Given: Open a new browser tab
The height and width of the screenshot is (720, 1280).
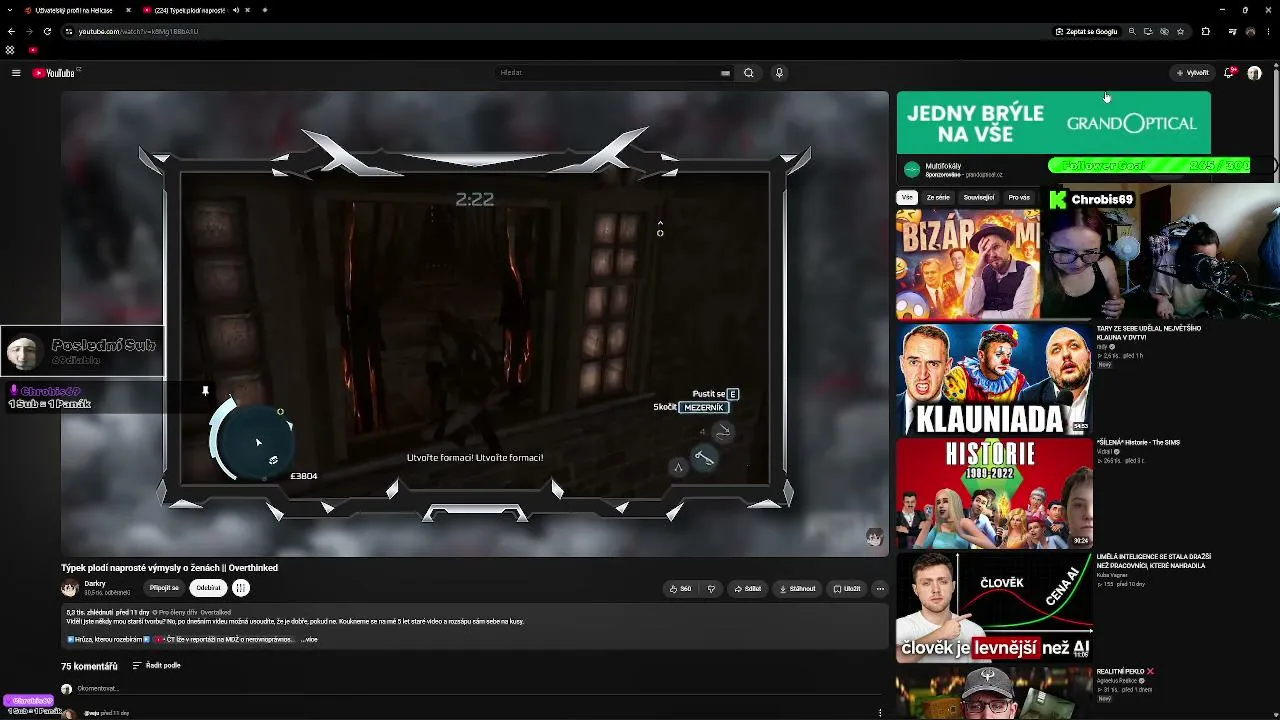Looking at the screenshot, I should 265,10.
